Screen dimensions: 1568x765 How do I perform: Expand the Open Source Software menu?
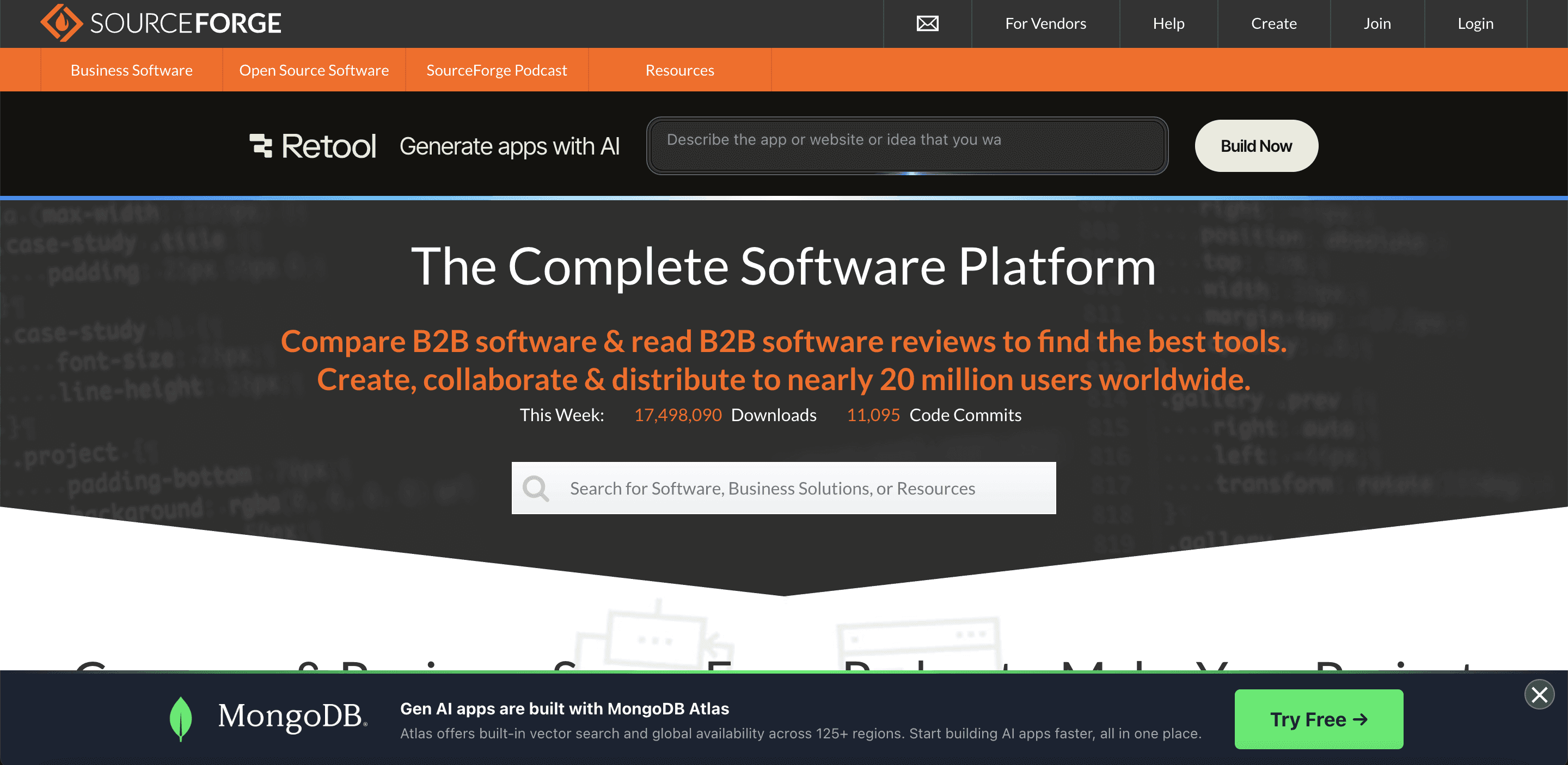[x=314, y=71]
